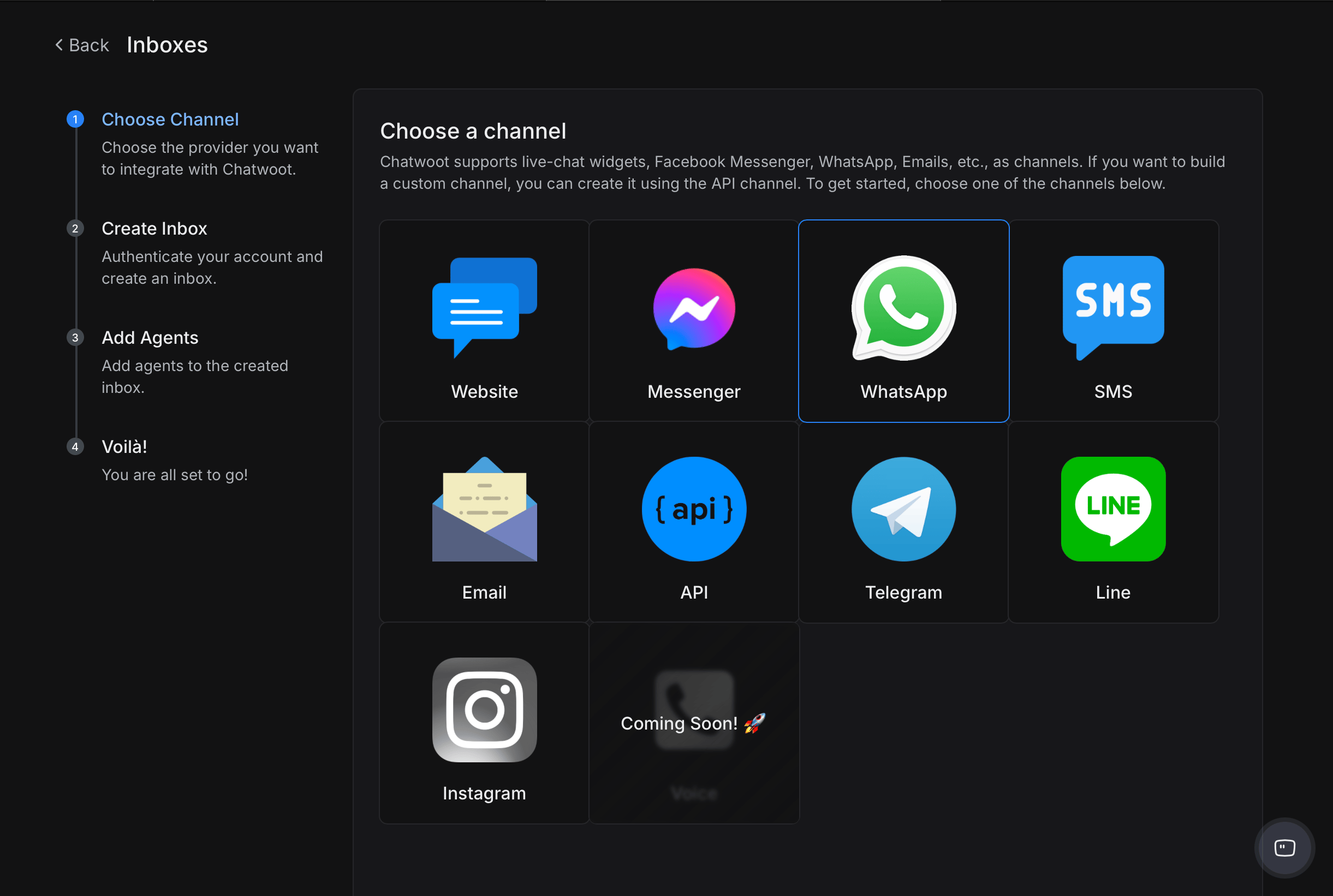Click the WhatsApp label text

click(904, 391)
